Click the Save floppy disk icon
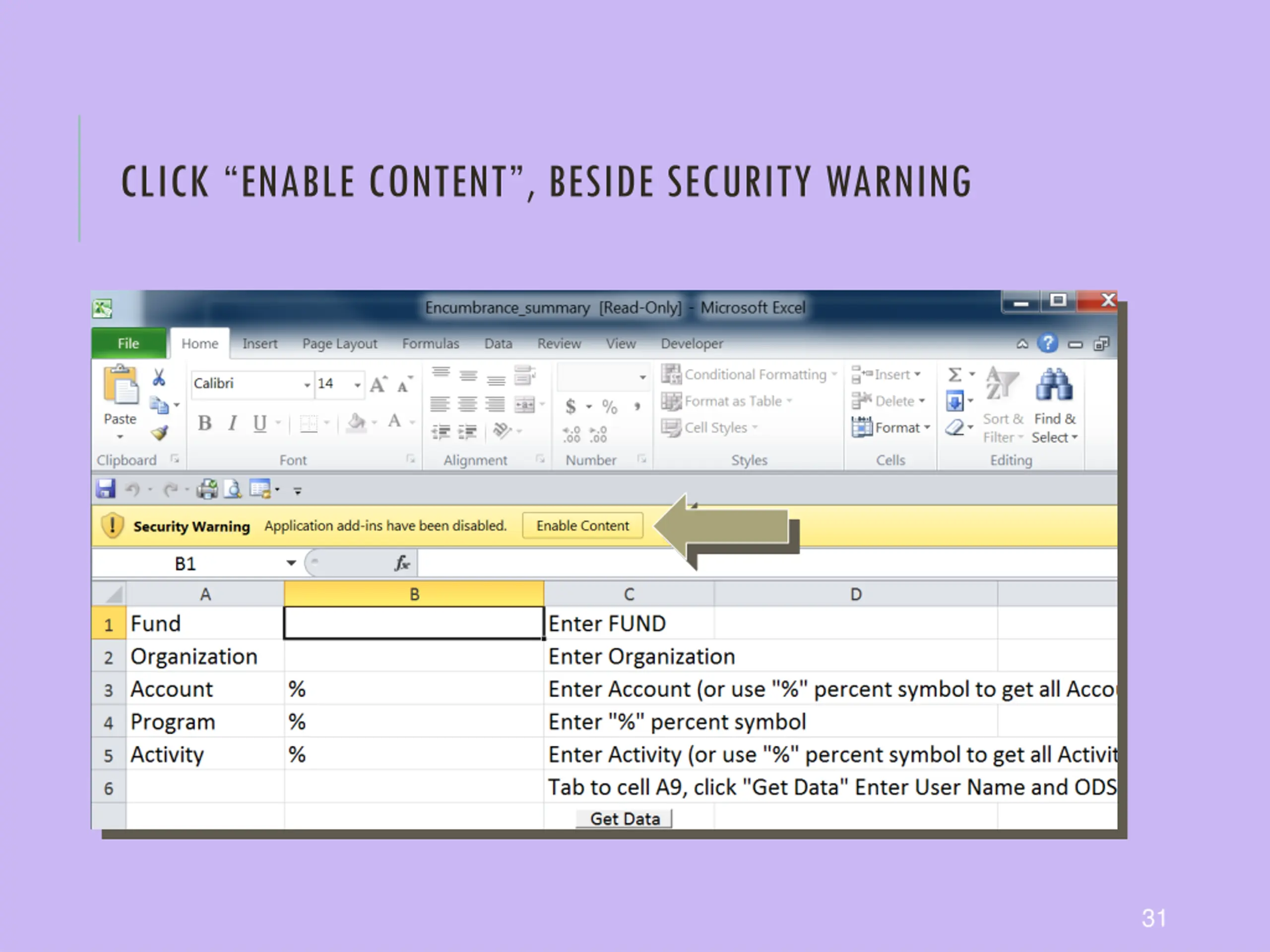Viewport: 1270px width, 952px height. click(106, 489)
